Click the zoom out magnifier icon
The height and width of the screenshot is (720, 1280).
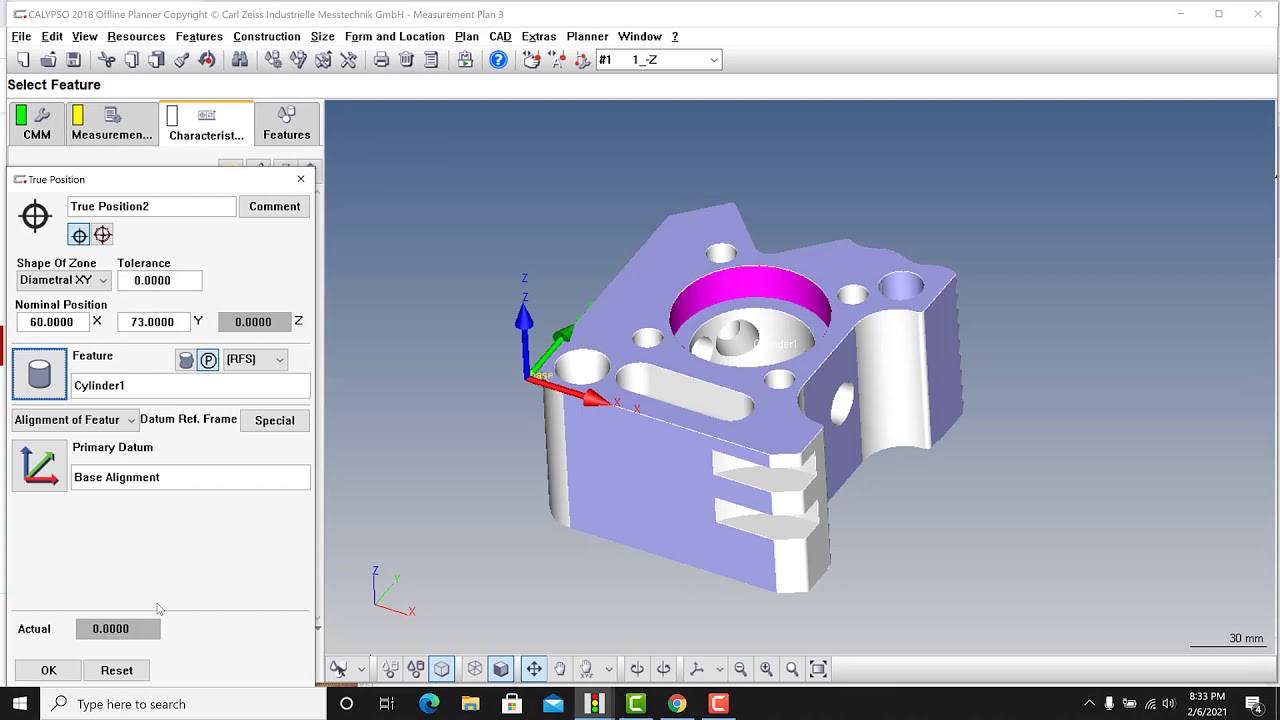740,669
